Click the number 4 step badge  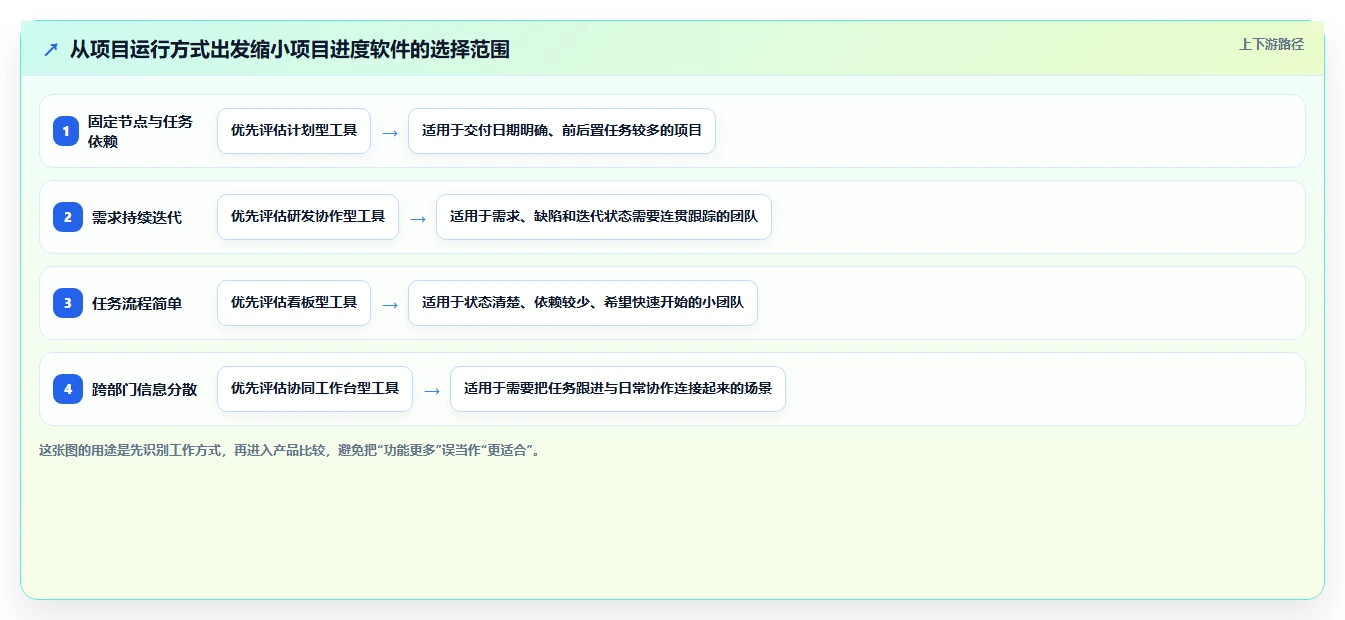tap(68, 389)
